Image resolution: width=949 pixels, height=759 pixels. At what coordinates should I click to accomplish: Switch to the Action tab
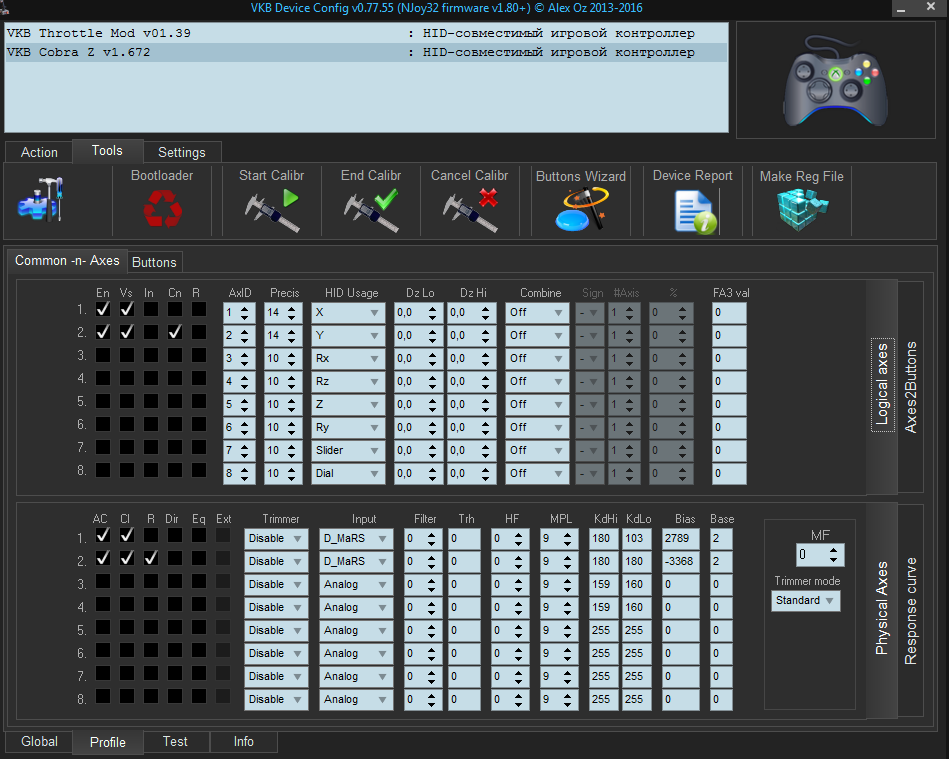[x=39, y=153]
